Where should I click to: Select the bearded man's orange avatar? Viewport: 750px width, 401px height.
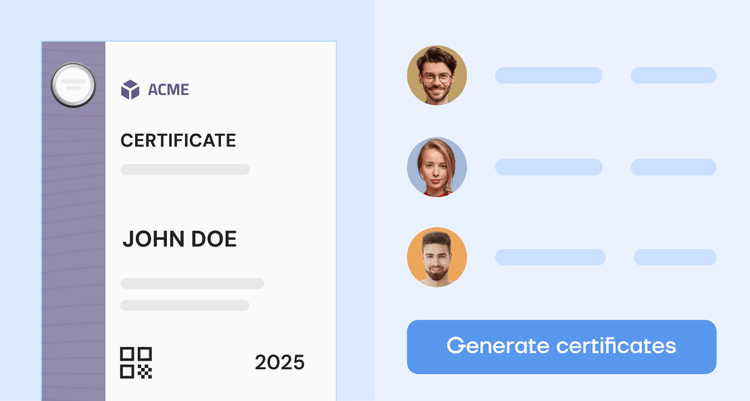[x=437, y=257]
